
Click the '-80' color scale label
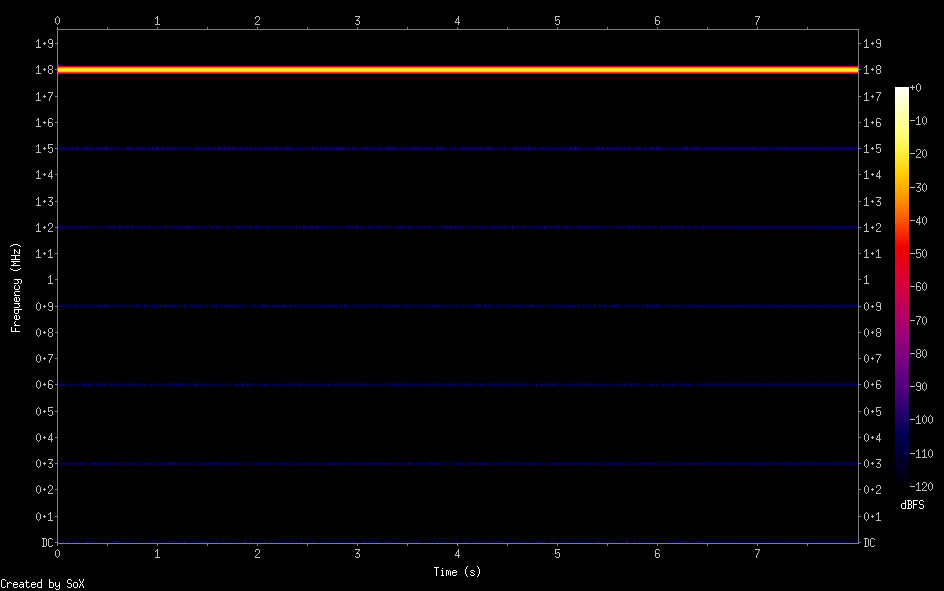(918, 354)
